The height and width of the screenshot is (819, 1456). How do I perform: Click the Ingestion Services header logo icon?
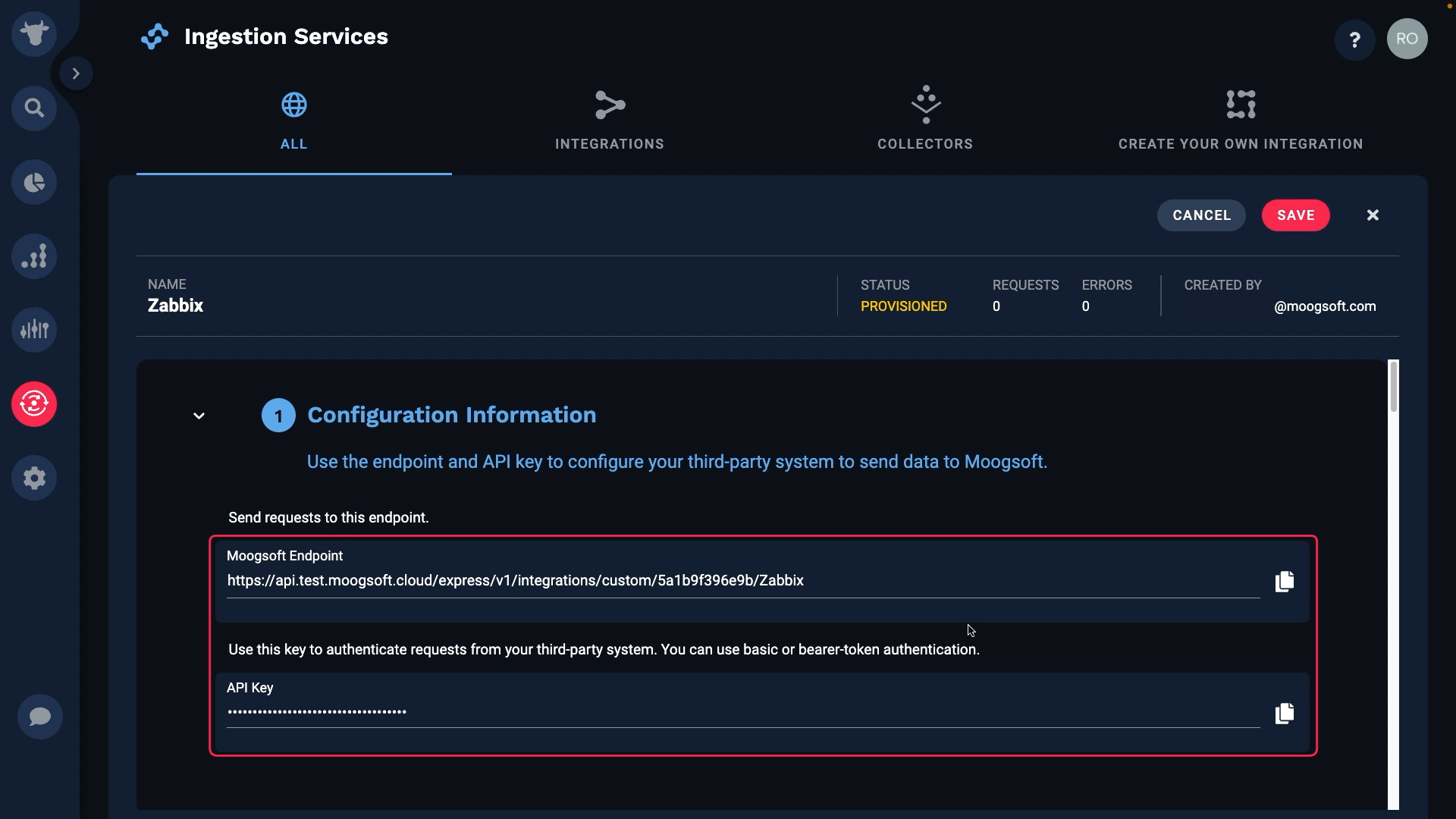click(155, 36)
